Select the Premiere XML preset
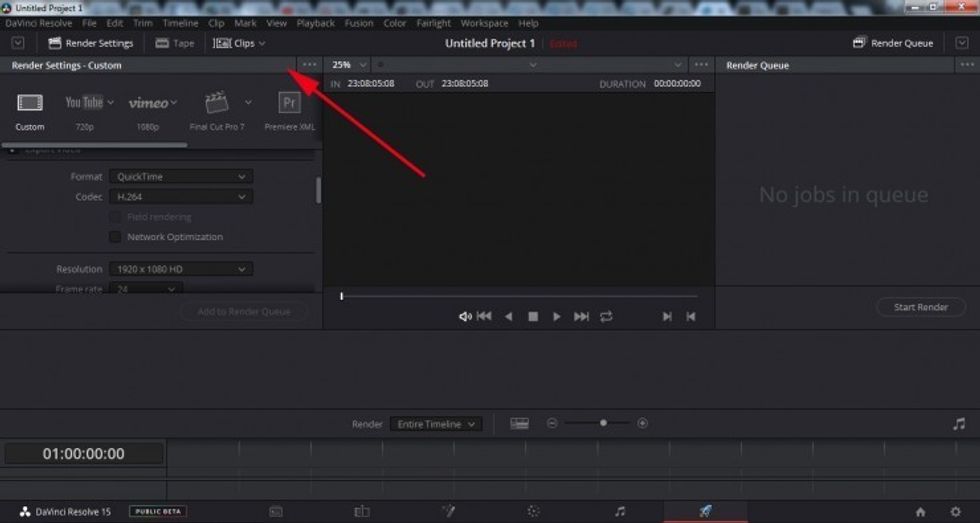The width and height of the screenshot is (980, 523). (289, 103)
